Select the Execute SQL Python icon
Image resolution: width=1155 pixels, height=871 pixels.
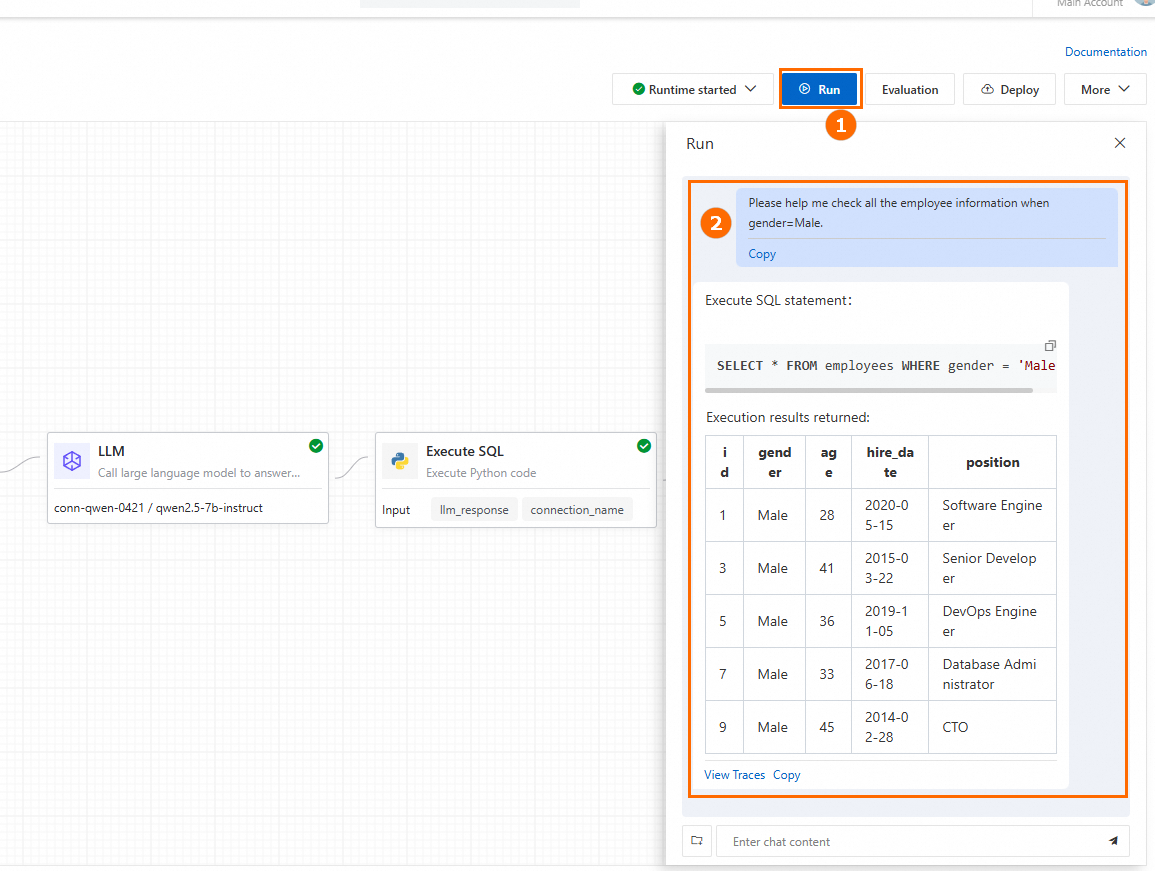400,461
